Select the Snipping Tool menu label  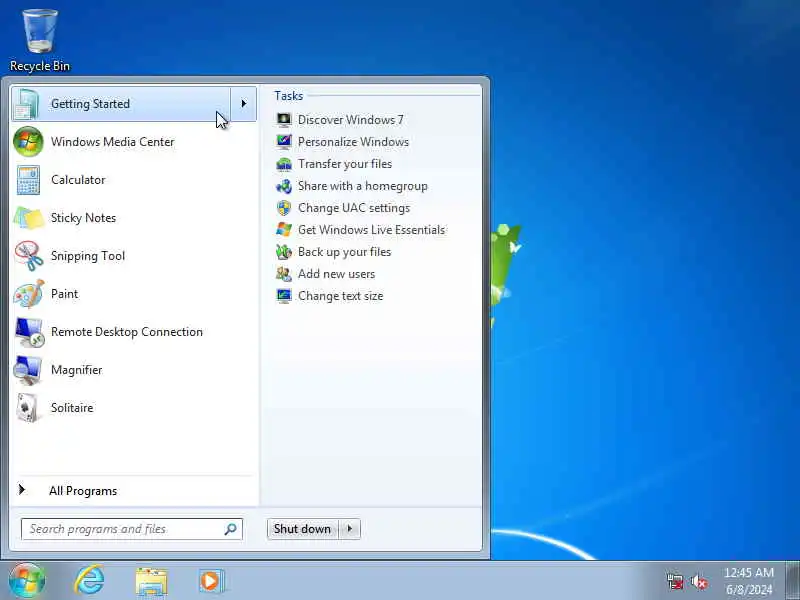pos(88,256)
